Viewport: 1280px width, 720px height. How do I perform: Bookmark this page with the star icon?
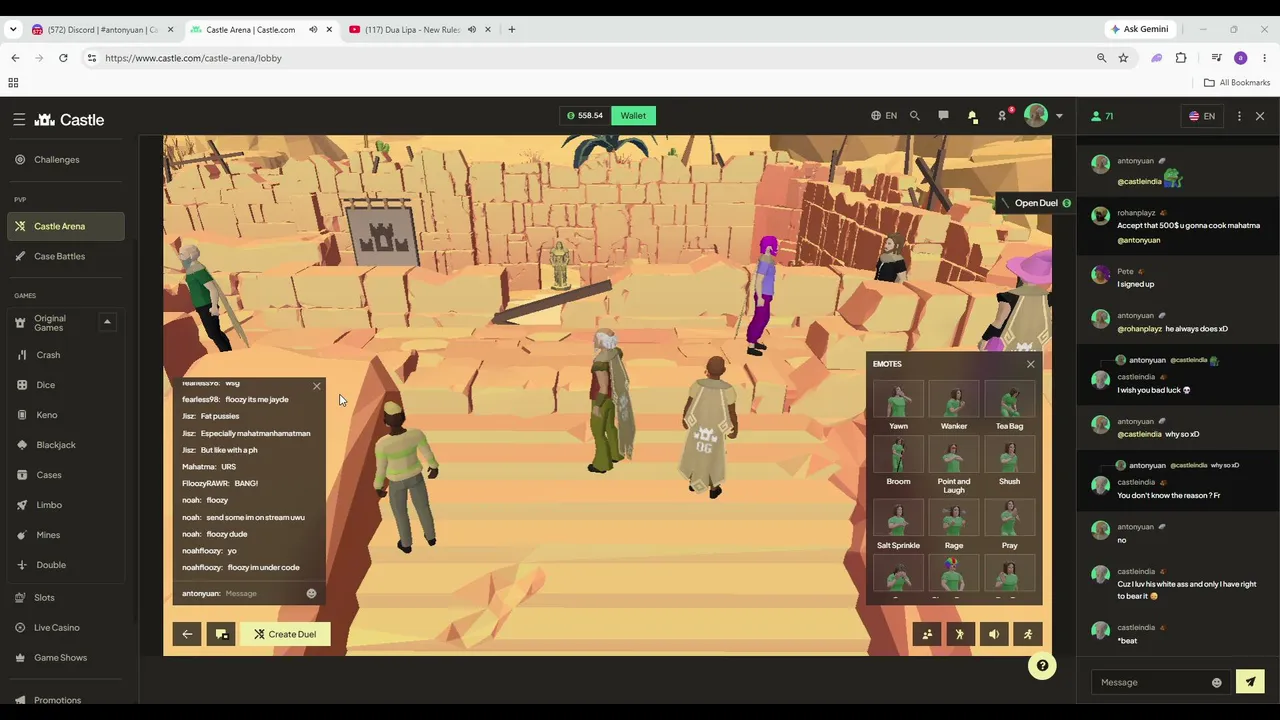pos(1123,58)
